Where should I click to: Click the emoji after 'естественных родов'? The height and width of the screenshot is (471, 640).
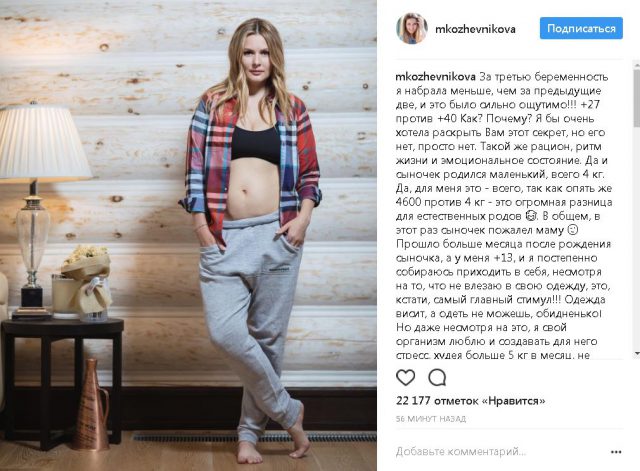pyautogui.click(x=531, y=216)
